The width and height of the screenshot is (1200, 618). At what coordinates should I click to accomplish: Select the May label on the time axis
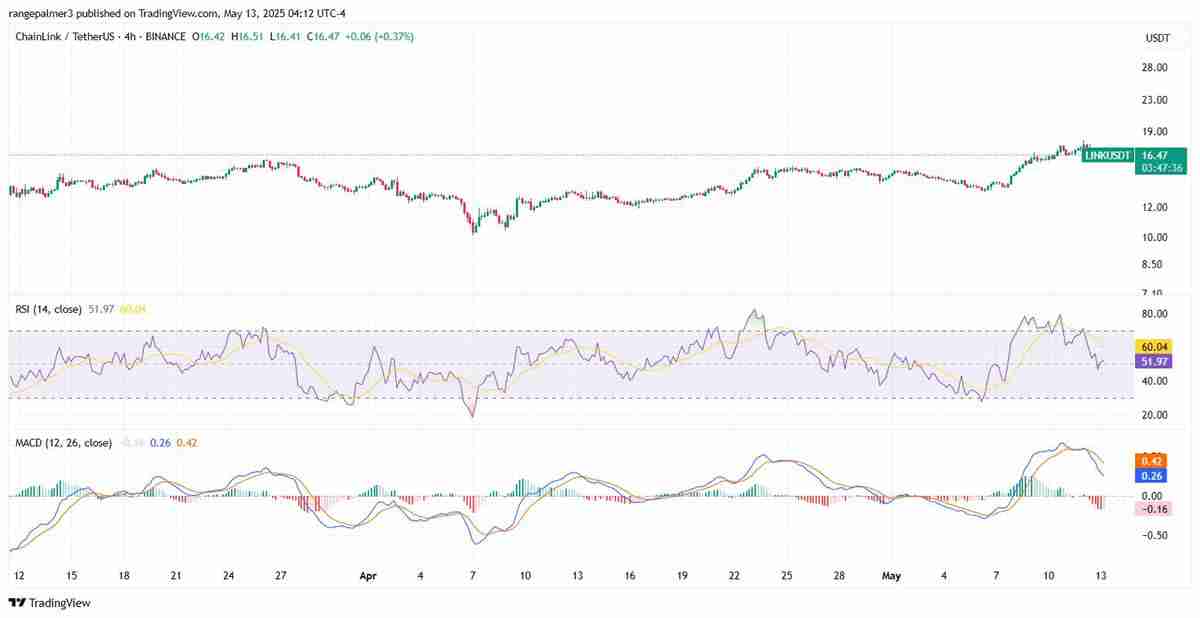pyautogui.click(x=891, y=576)
